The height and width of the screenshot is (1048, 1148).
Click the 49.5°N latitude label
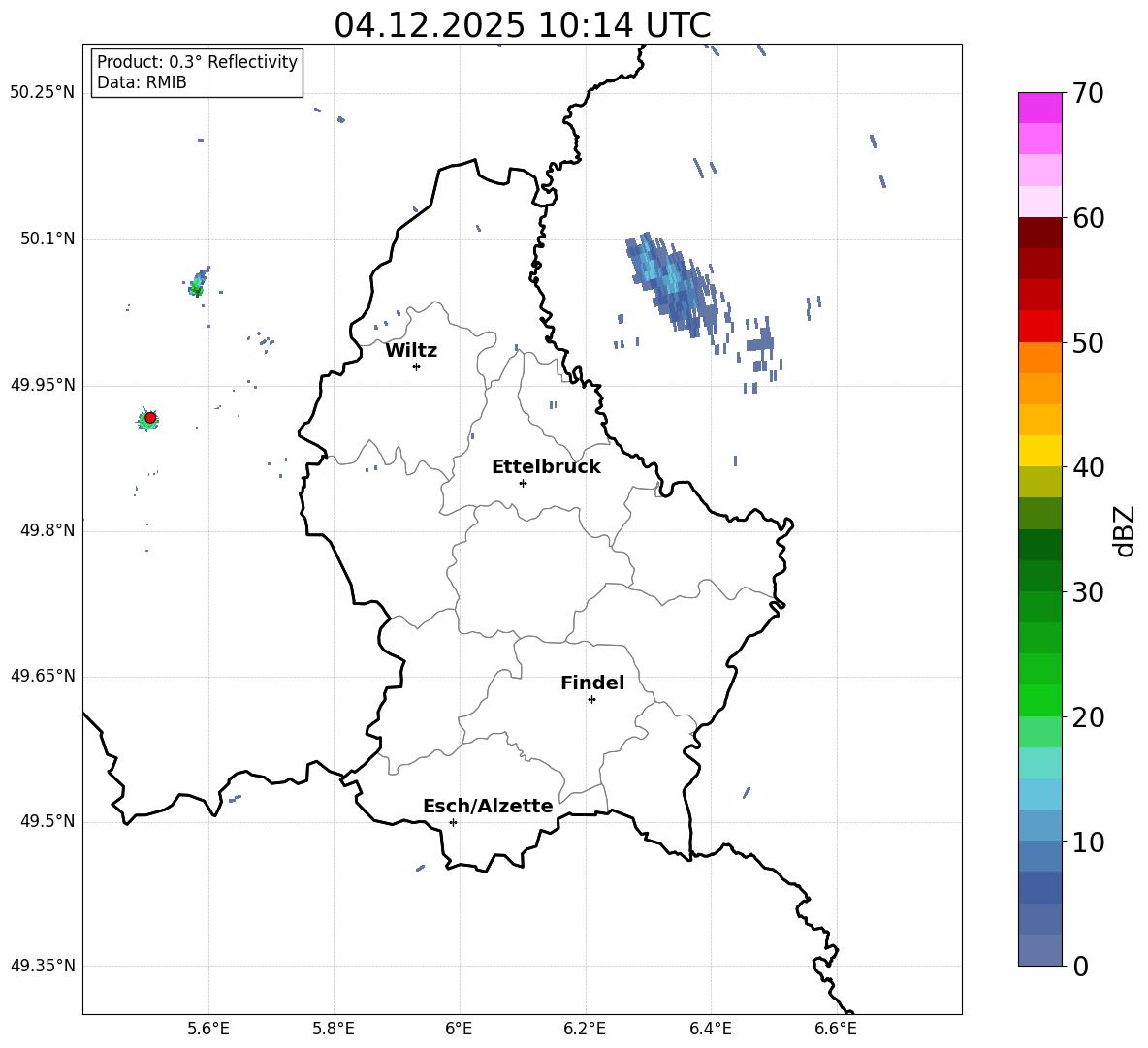coord(48,822)
